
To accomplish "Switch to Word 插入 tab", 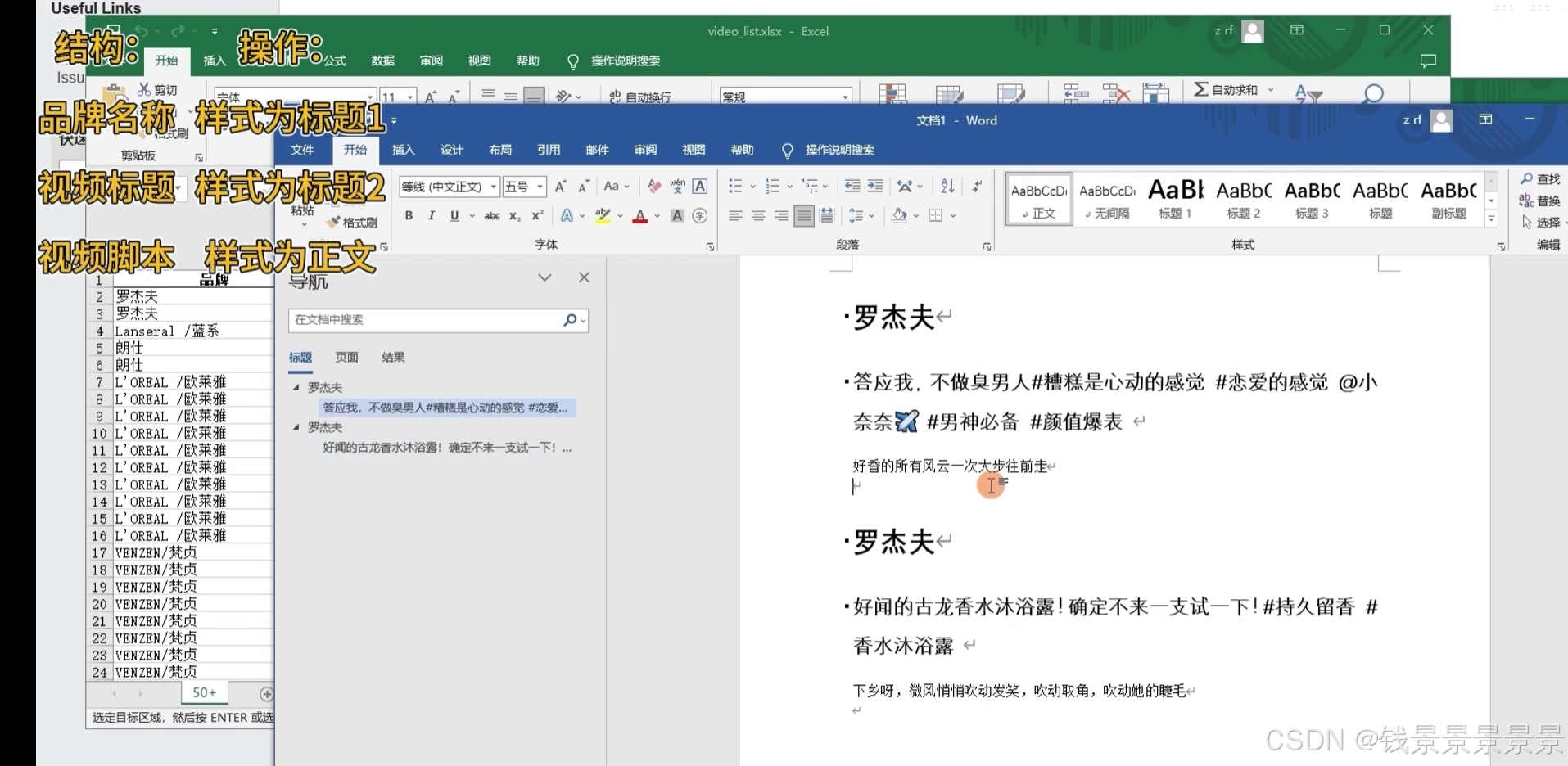I will [x=404, y=150].
